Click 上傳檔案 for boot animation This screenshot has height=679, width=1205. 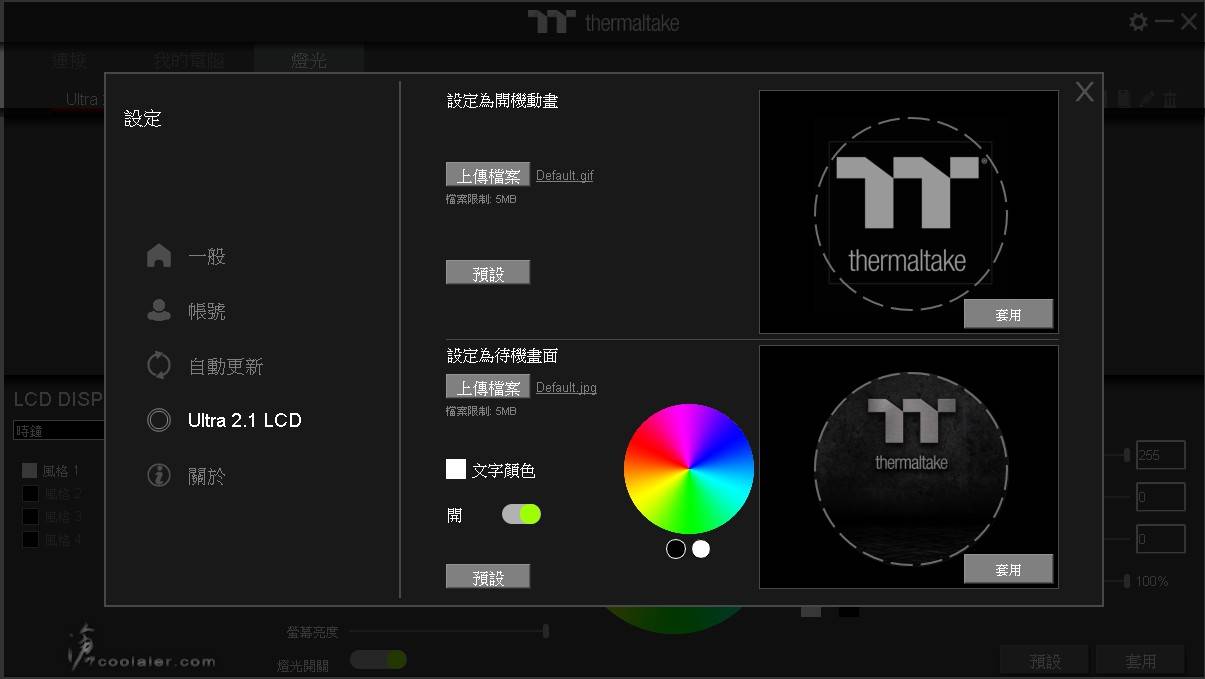pyautogui.click(x=488, y=175)
